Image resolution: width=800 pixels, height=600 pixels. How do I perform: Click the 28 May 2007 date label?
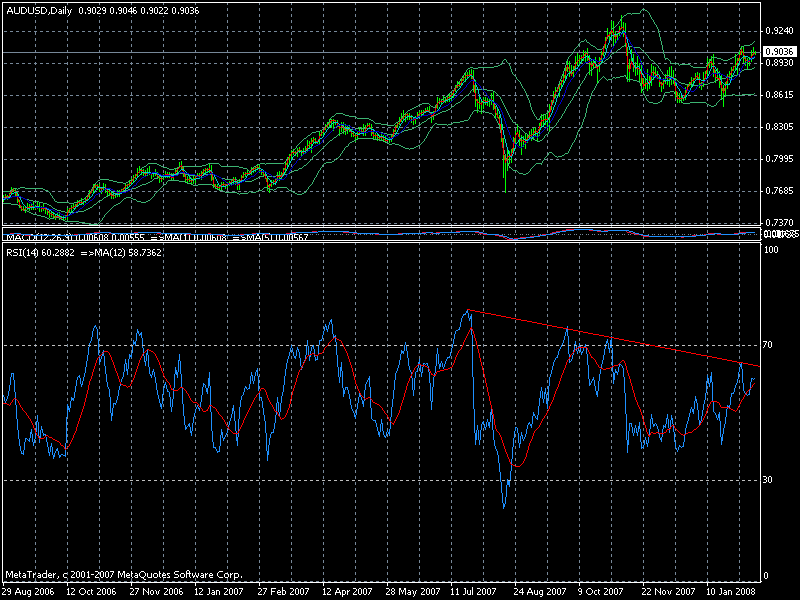(413, 592)
